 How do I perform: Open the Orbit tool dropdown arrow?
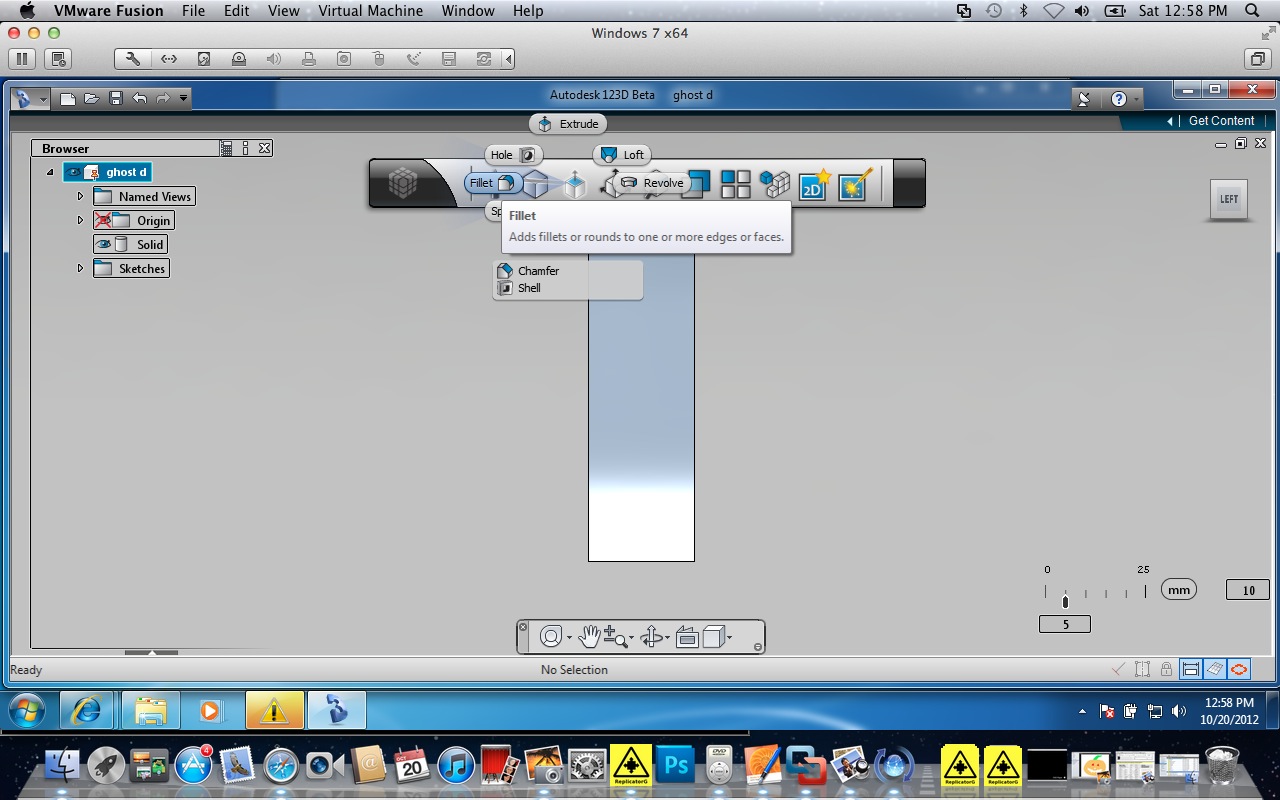668,638
